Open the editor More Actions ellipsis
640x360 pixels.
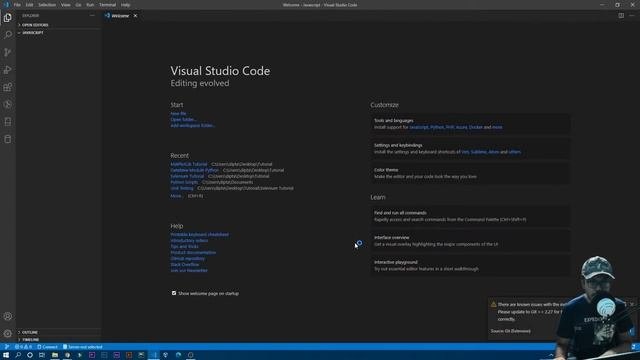(632, 16)
